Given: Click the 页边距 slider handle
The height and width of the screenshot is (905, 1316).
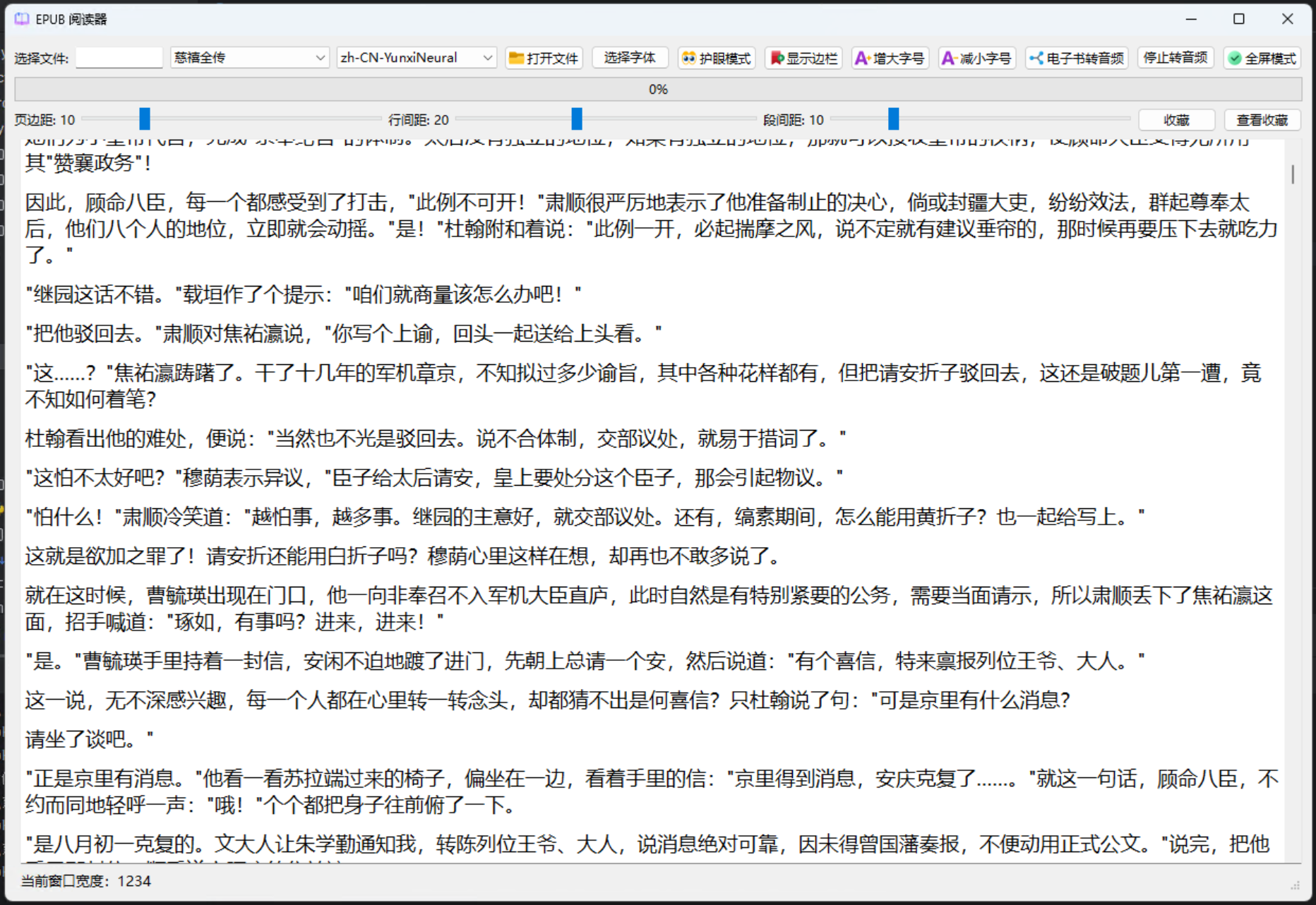Looking at the screenshot, I should (x=145, y=119).
